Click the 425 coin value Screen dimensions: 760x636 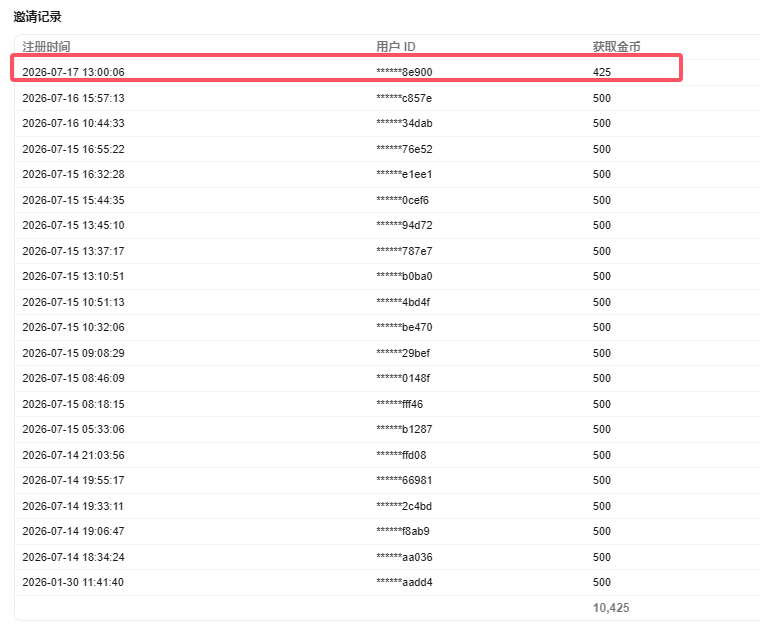click(x=602, y=72)
